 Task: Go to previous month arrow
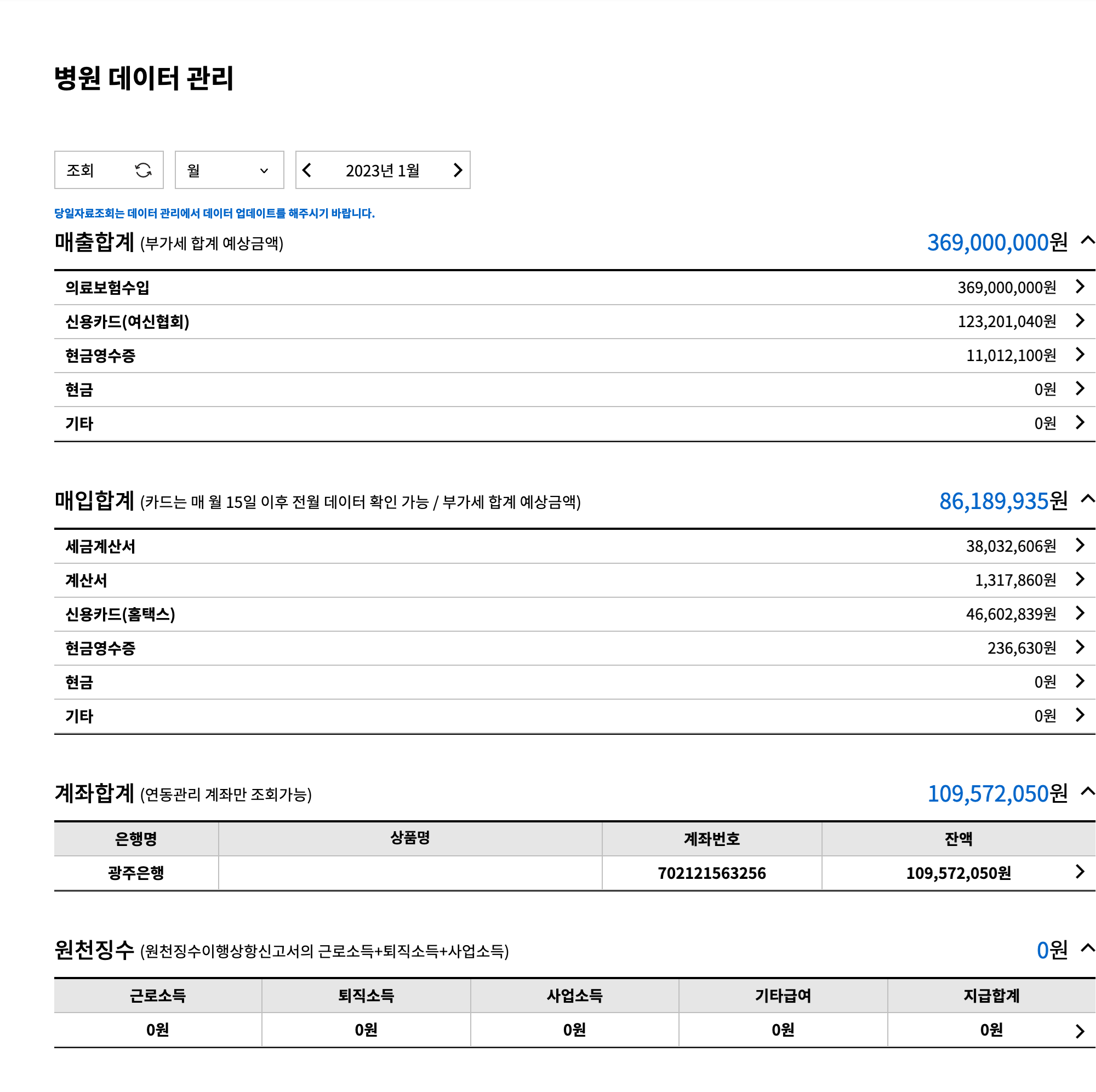point(307,170)
